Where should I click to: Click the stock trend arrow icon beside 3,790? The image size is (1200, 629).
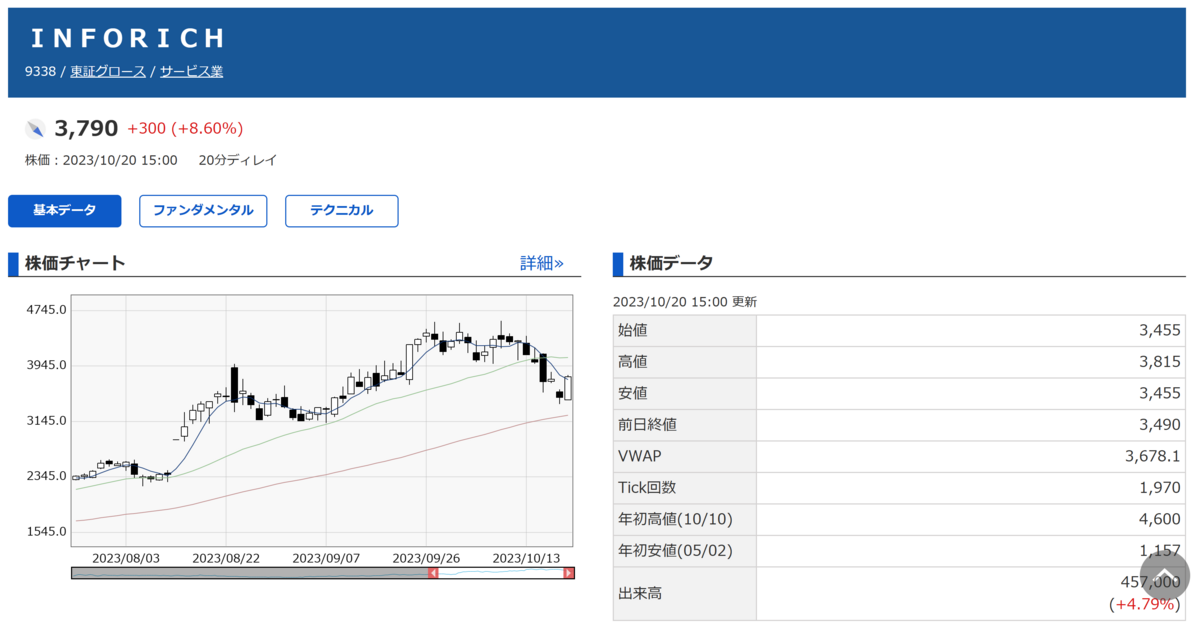tap(36, 129)
